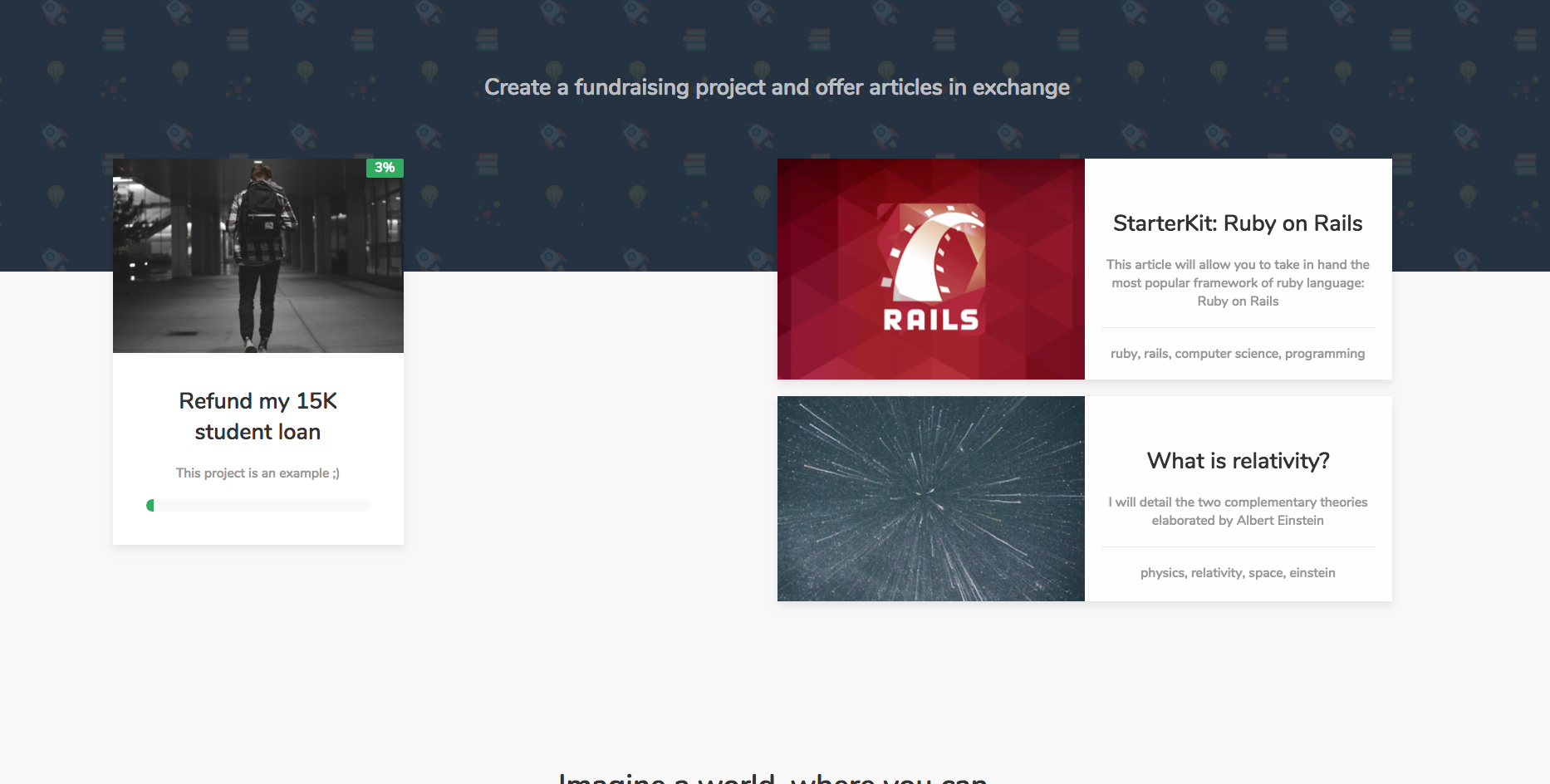Viewport: 1550px width, 784px height.
Task: Select the Albert Einstein theories description
Action: tap(1238, 512)
